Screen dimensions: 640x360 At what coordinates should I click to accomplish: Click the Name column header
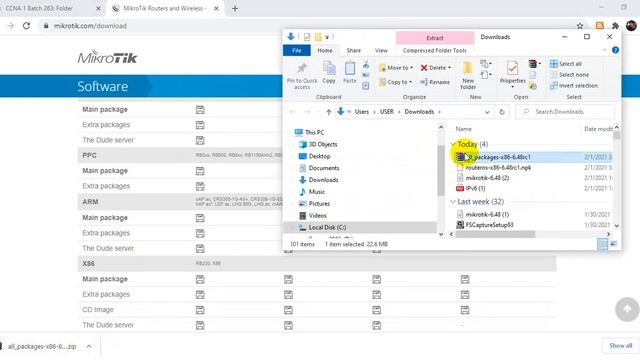coord(463,129)
